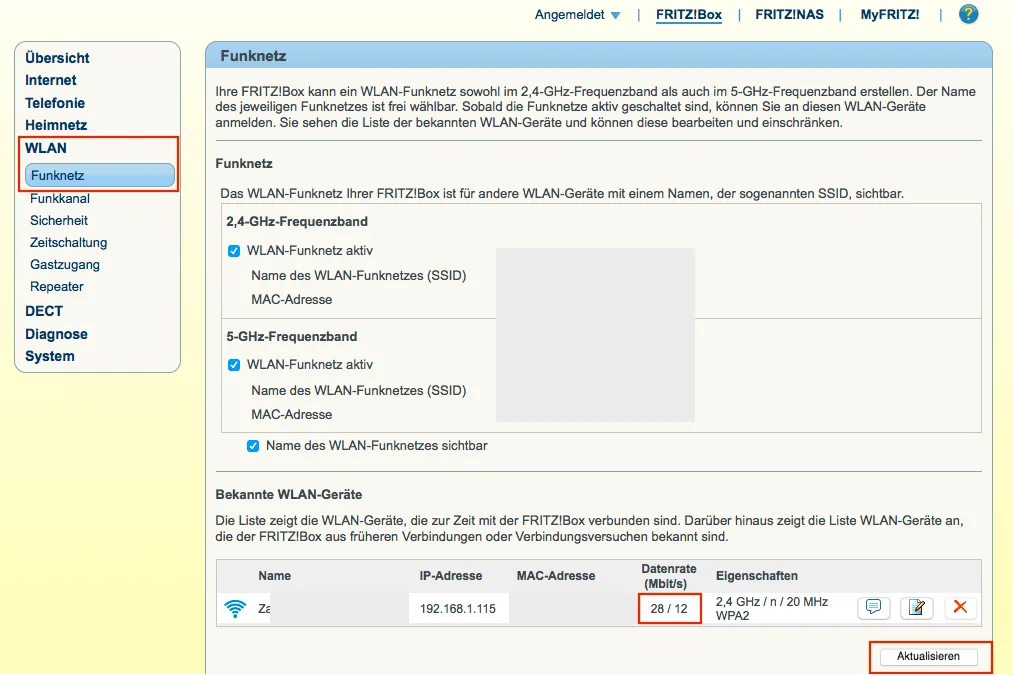Click the 2,4-GHz-Frequenzband heading
Screen dimensions: 1013x676
(x=297, y=222)
